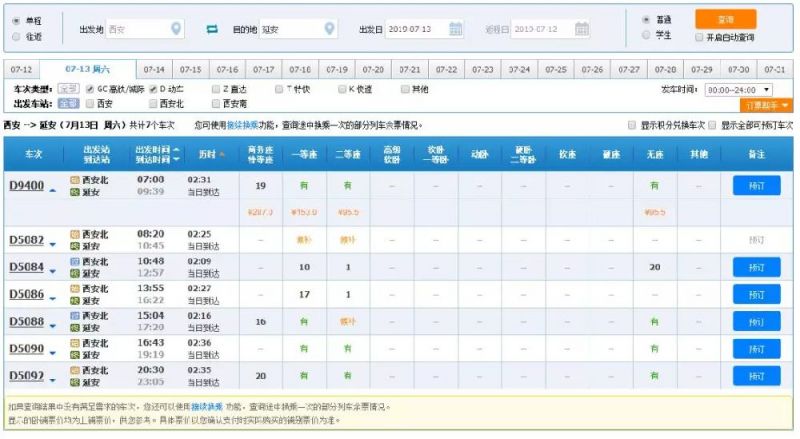800x439 pixels.
Task: Check the T 特快 checkbox
Action: pos(279,89)
